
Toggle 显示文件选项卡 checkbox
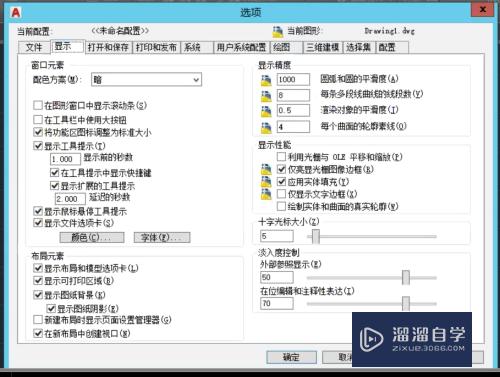(x=38, y=223)
